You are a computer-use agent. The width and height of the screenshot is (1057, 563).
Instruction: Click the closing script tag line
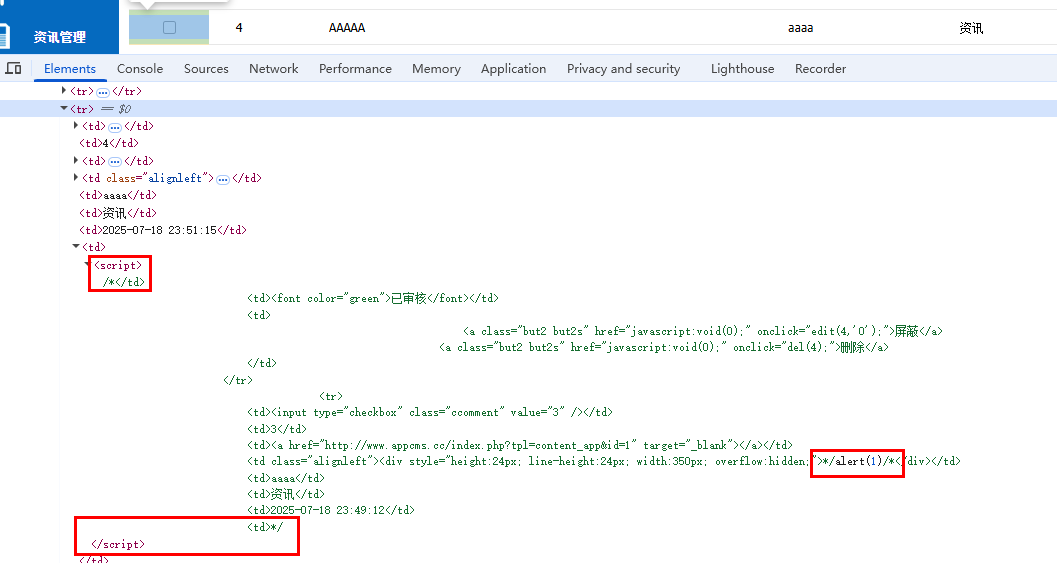[x=118, y=544]
